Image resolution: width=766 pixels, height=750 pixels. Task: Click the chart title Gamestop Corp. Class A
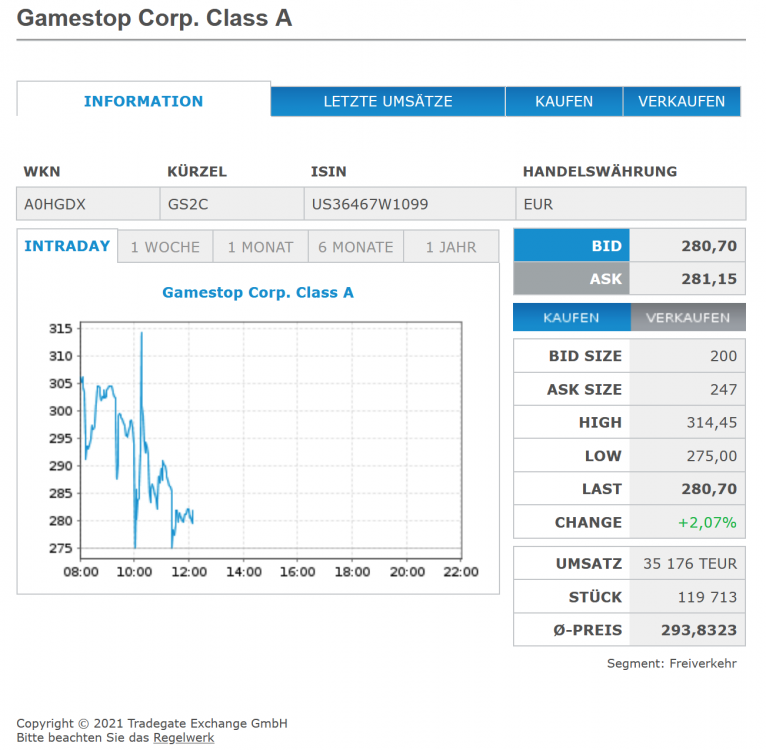pyautogui.click(x=258, y=292)
